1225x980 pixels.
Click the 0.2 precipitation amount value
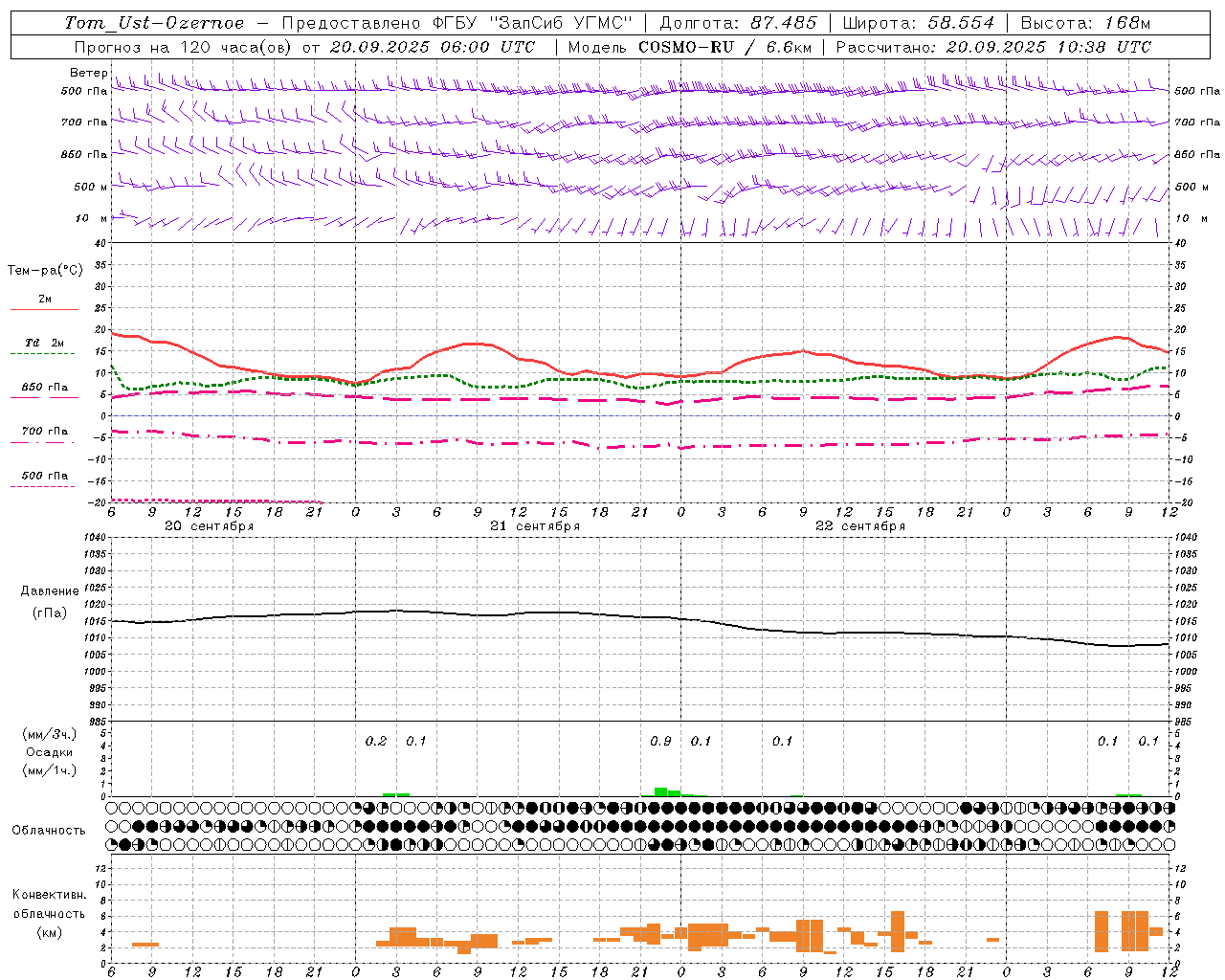[x=376, y=741]
